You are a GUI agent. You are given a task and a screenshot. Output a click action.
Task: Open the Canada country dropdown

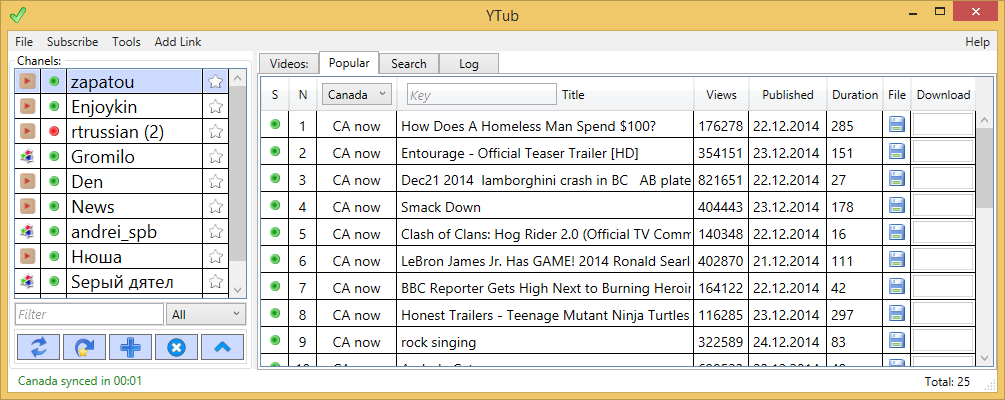pyautogui.click(x=356, y=94)
